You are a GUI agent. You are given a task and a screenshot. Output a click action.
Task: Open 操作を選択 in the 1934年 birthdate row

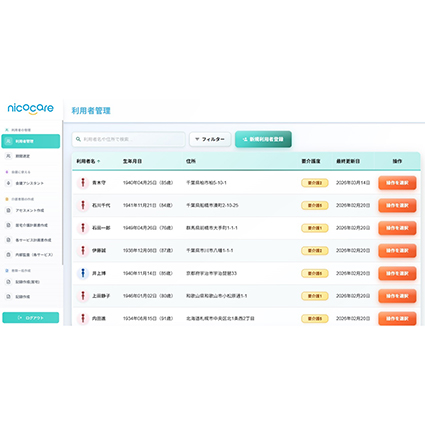(397, 318)
